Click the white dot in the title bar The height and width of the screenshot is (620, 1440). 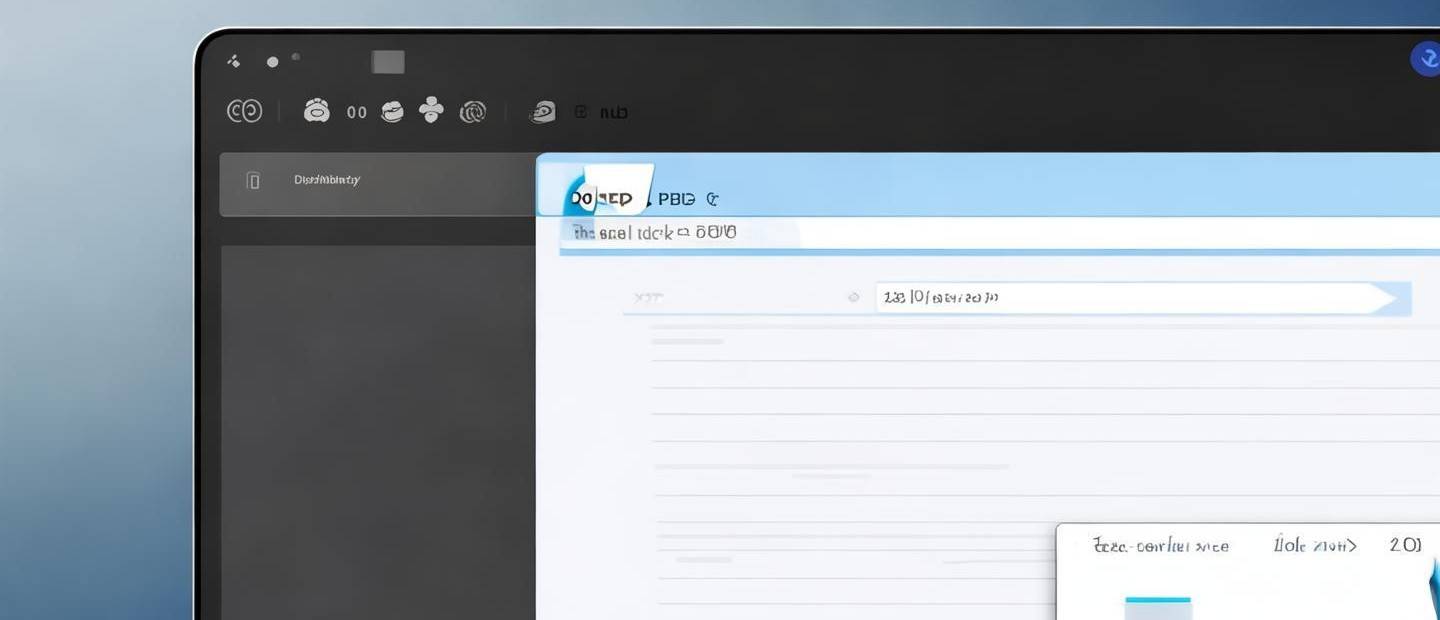click(x=272, y=62)
